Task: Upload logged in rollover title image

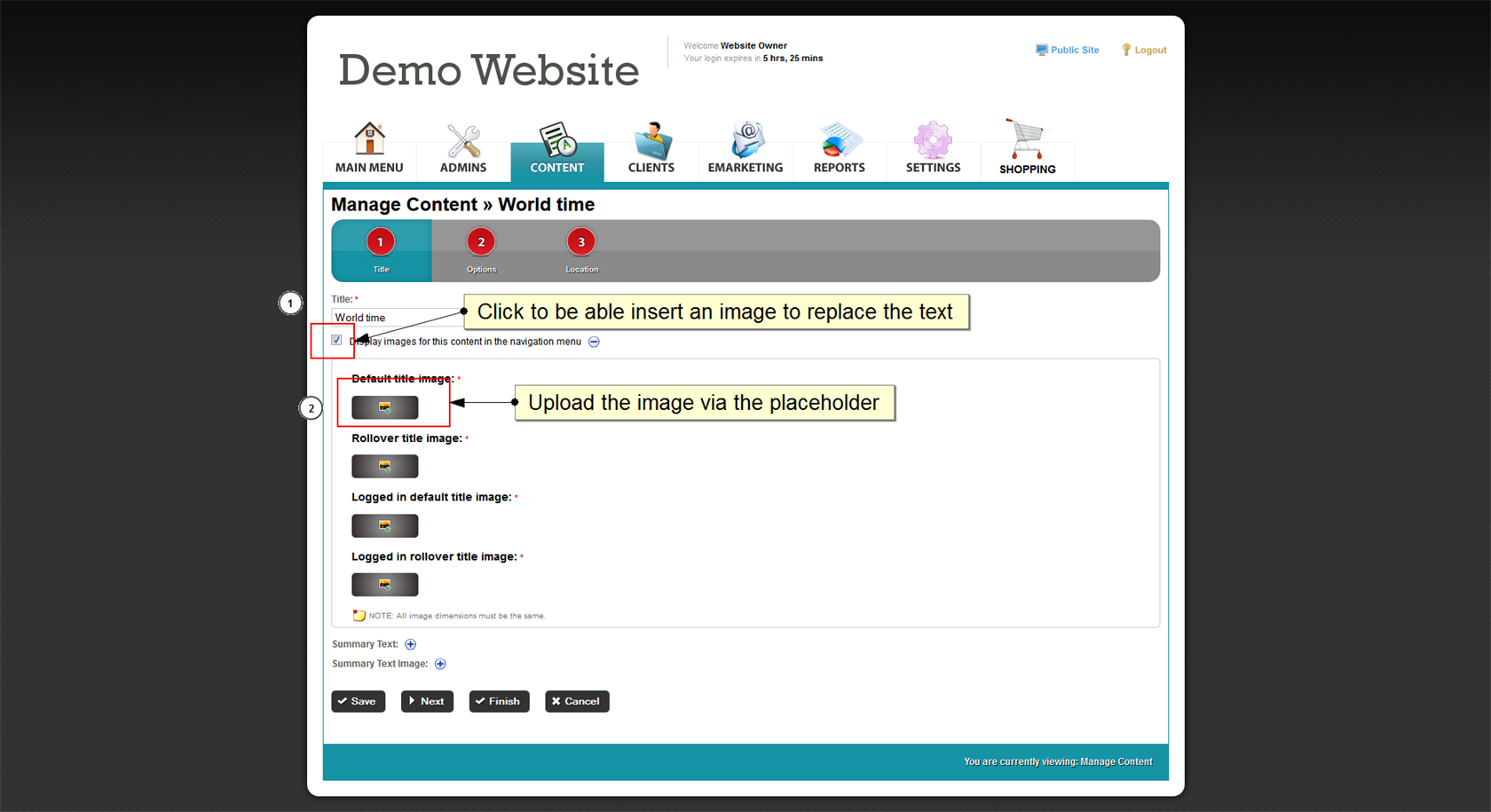Action: [384, 585]
